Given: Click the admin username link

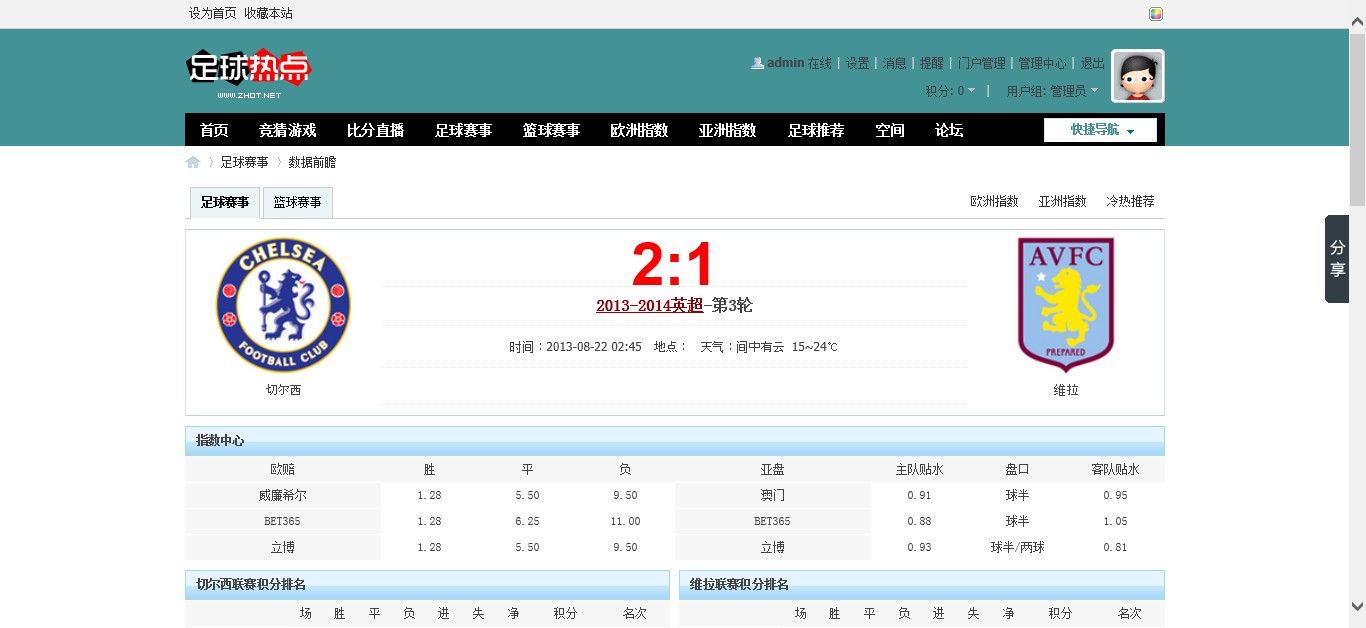Looking at the screenshot, I should click(x=786, y=63).
